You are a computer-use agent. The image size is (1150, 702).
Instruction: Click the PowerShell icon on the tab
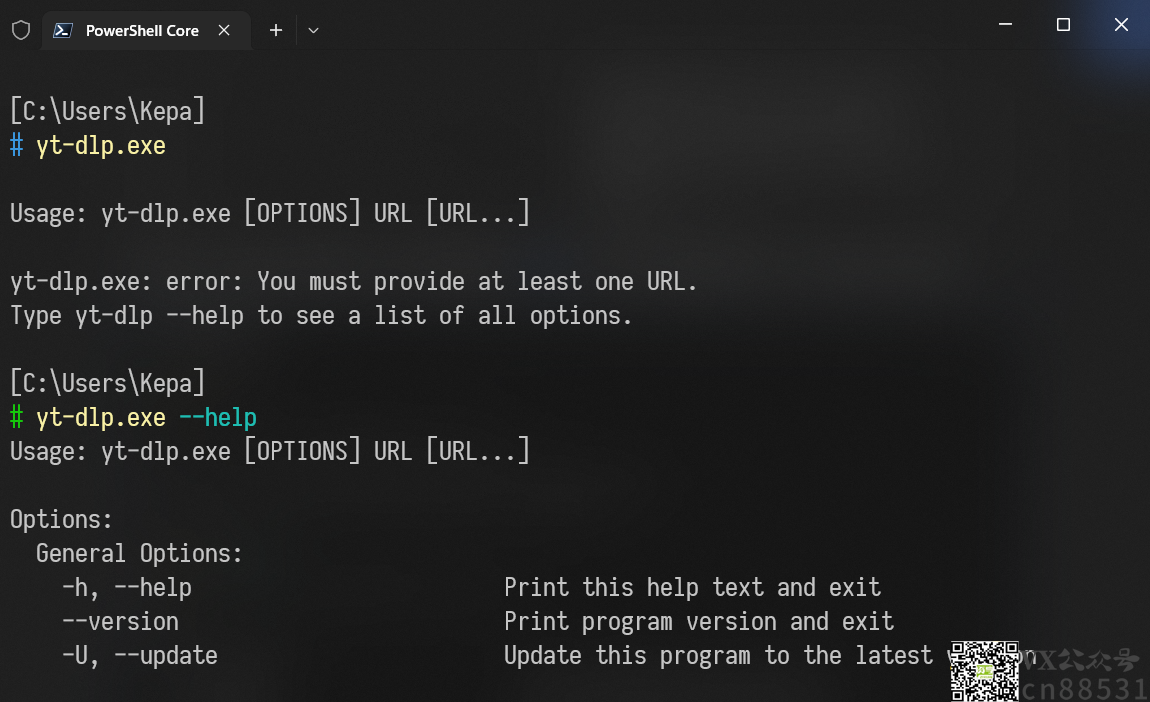[x=63, y=30]
